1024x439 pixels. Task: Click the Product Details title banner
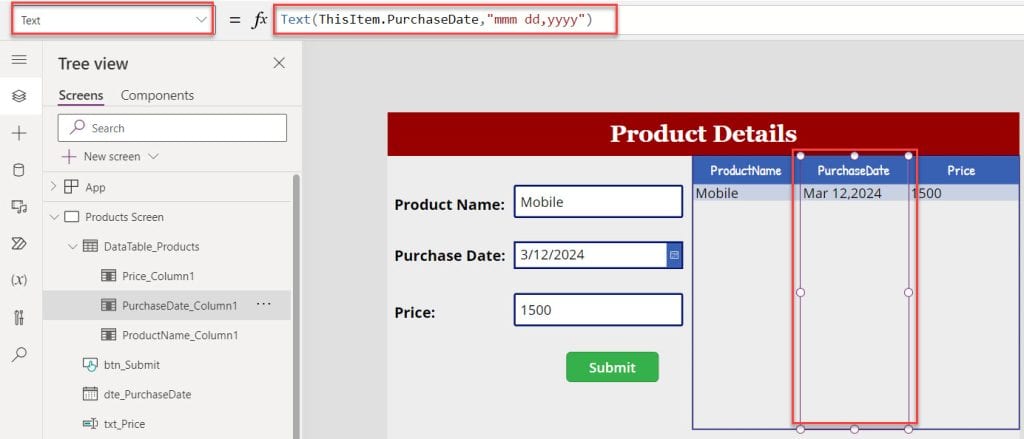coord(703,134)
